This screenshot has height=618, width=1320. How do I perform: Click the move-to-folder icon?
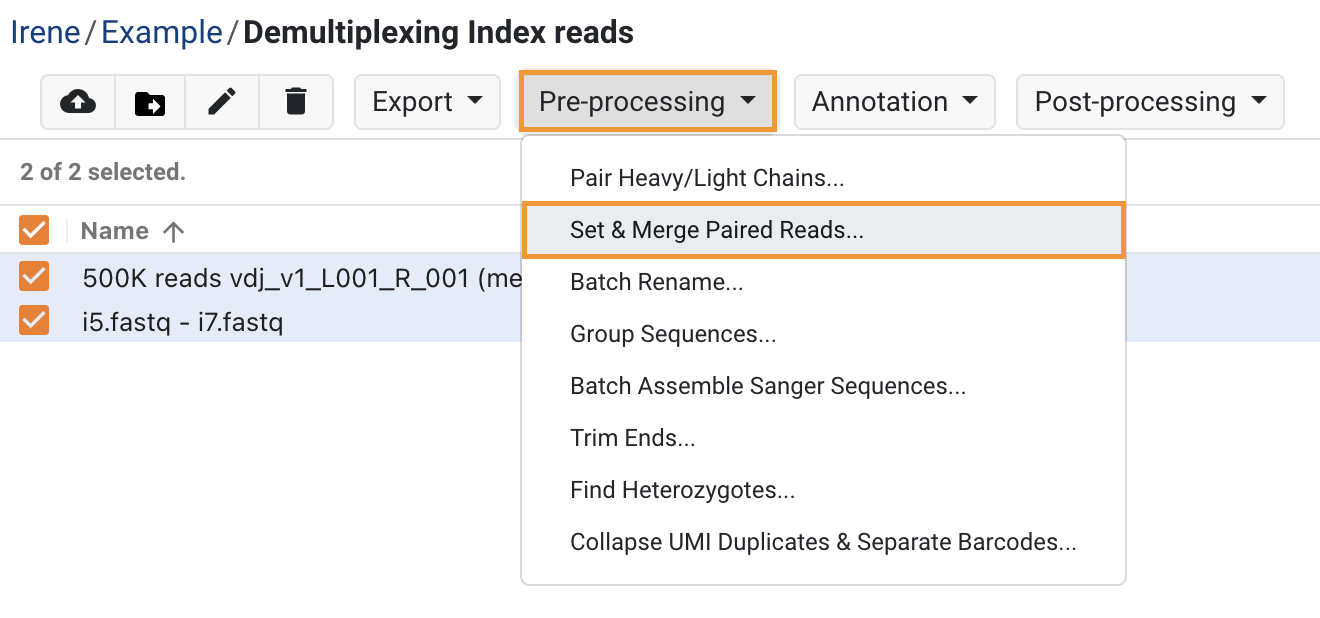click(x=150, y=102)
